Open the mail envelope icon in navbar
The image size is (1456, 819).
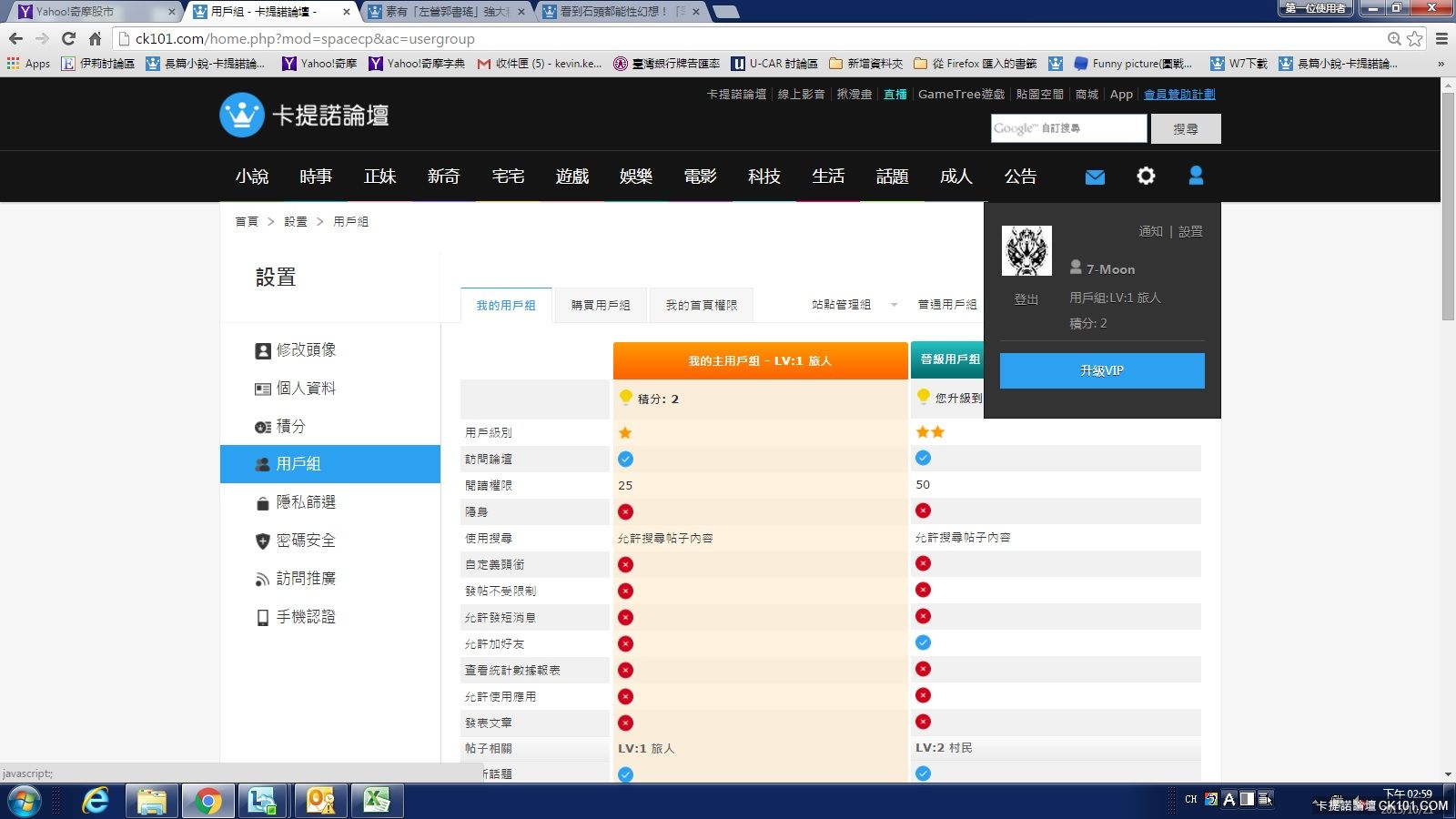[x=1095, y=177]
